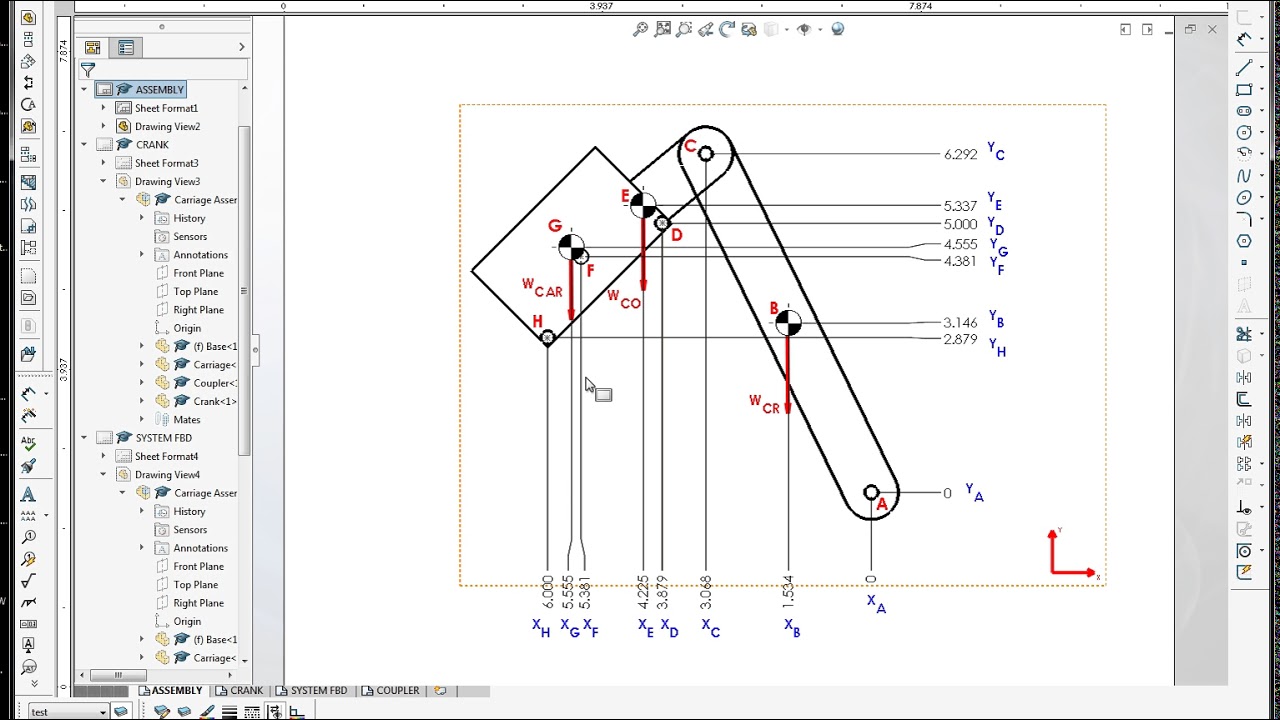This screenshot has height=720, width=1280.
Task: Collapse the CRANK sheet node
Action: point(84,145)
